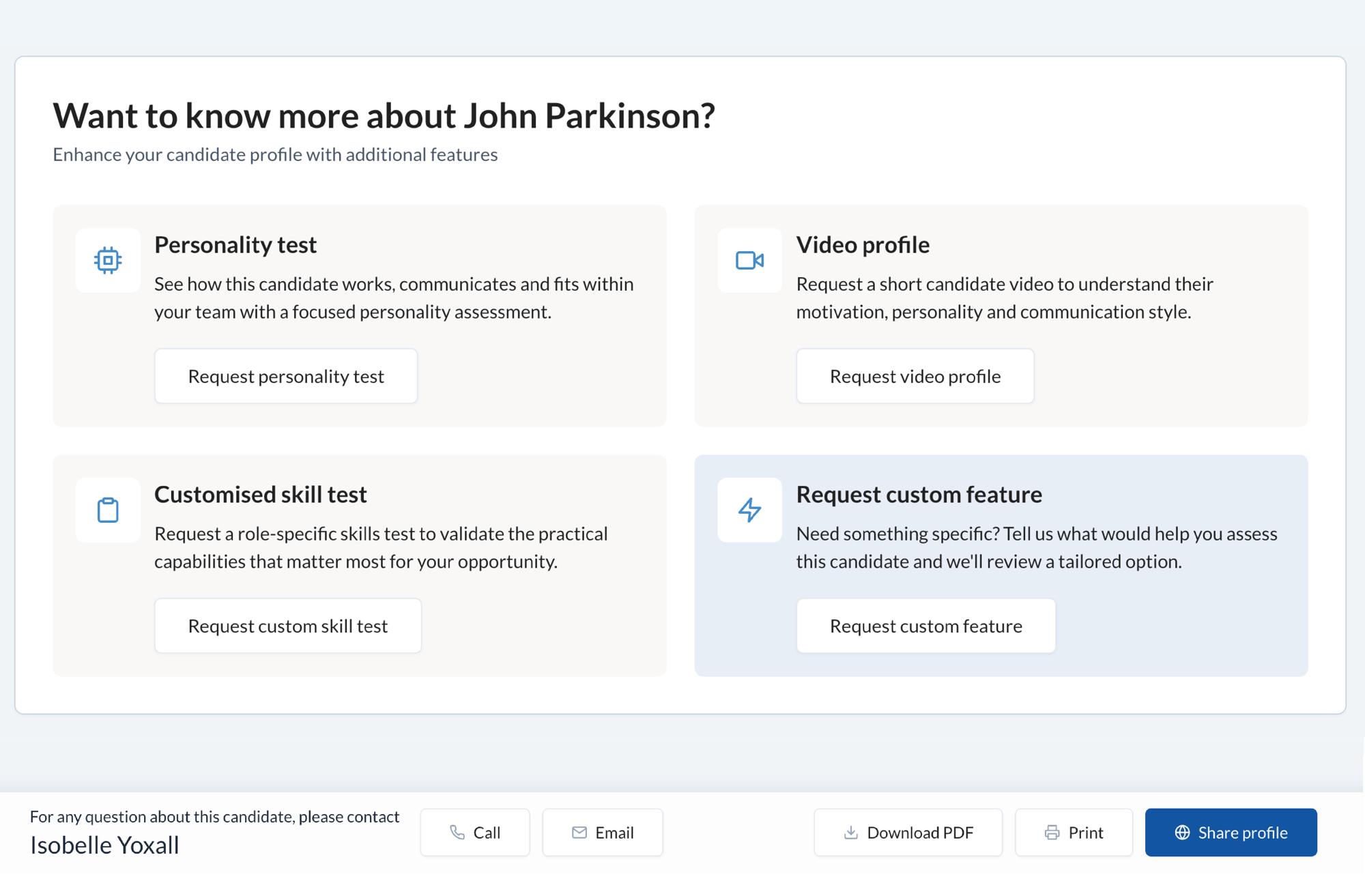The height and width of the screenshot is (896, 1365).
Task: Print the candidate profile
Action: [x=1074, y=832]
